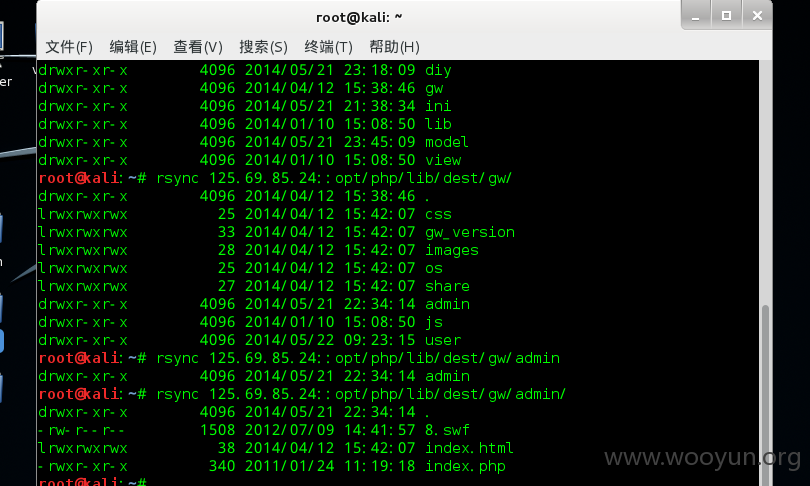
Task: Select the 'css' symlink entry
Action: click(x=438, y=214)
